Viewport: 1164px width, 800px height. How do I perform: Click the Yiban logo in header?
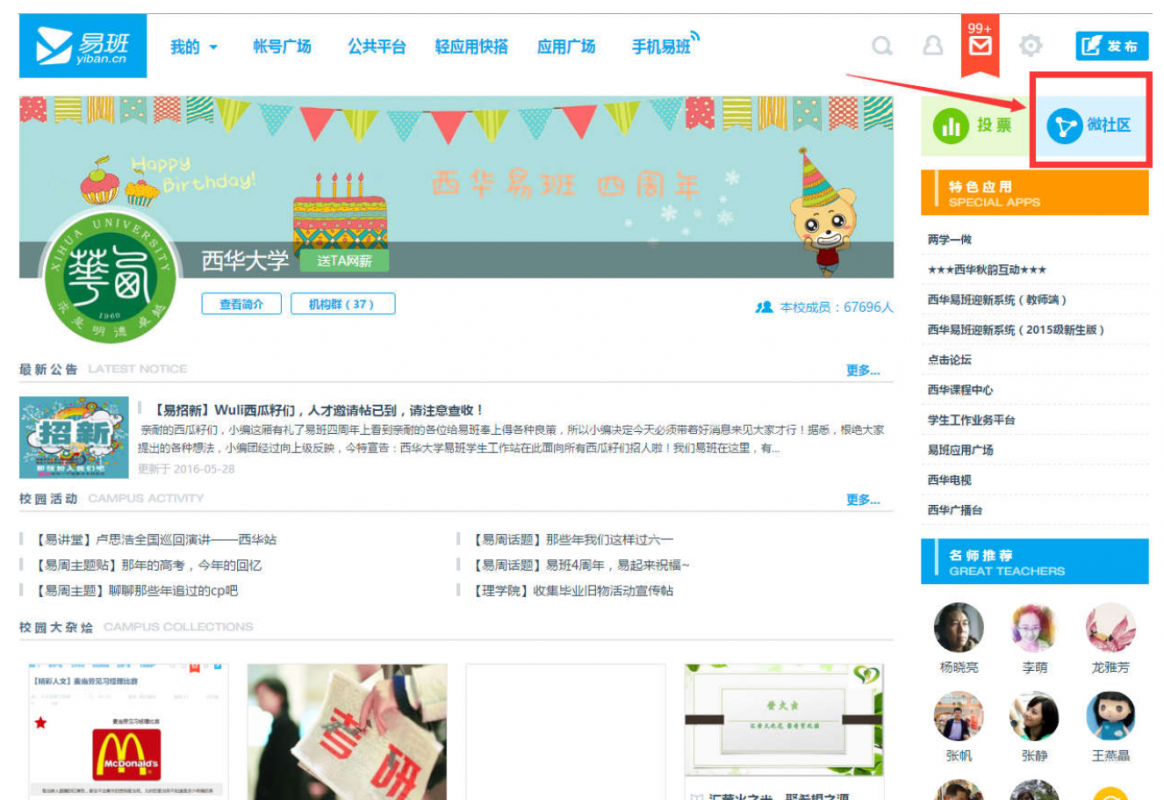83,46
